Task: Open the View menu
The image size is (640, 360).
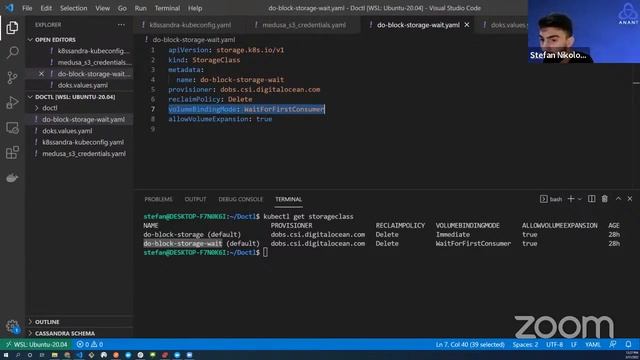Action: (x=102, y=8)
